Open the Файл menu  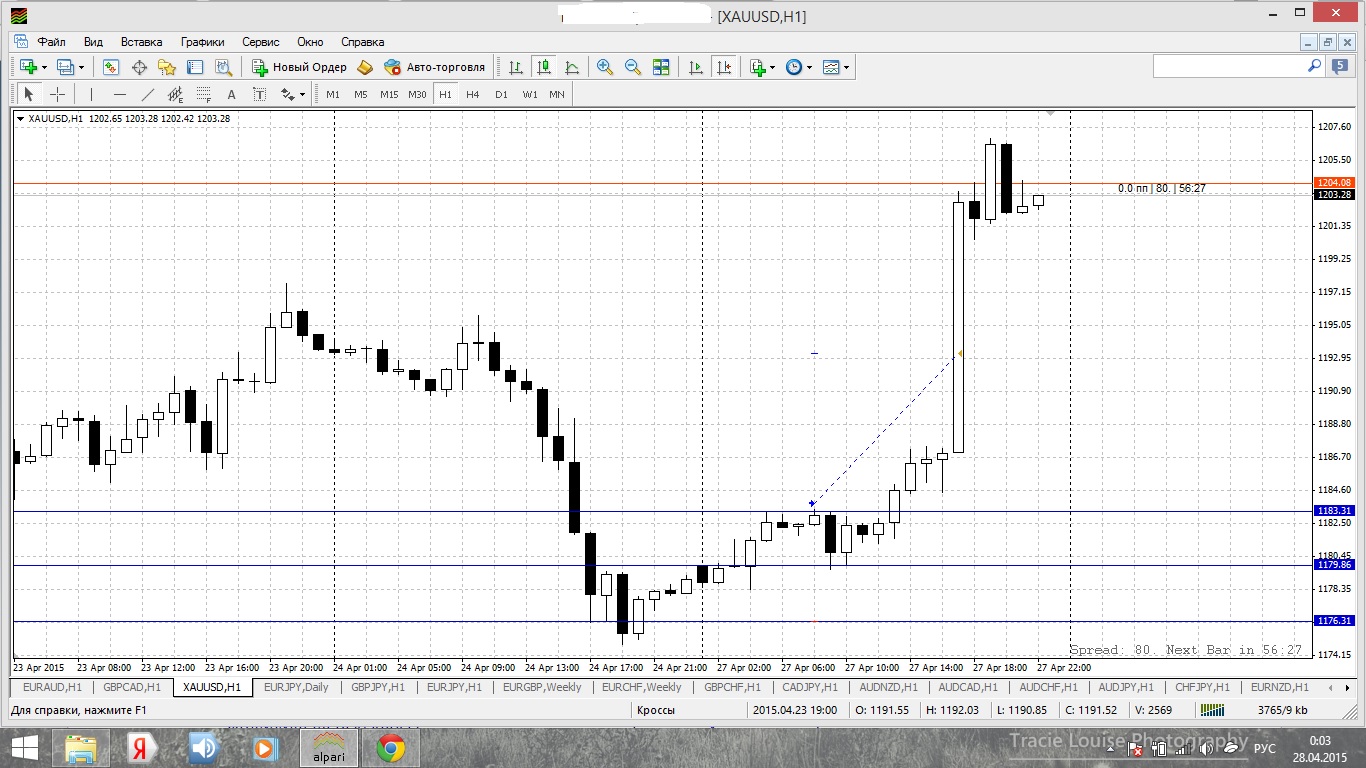(x=52, y=42)
